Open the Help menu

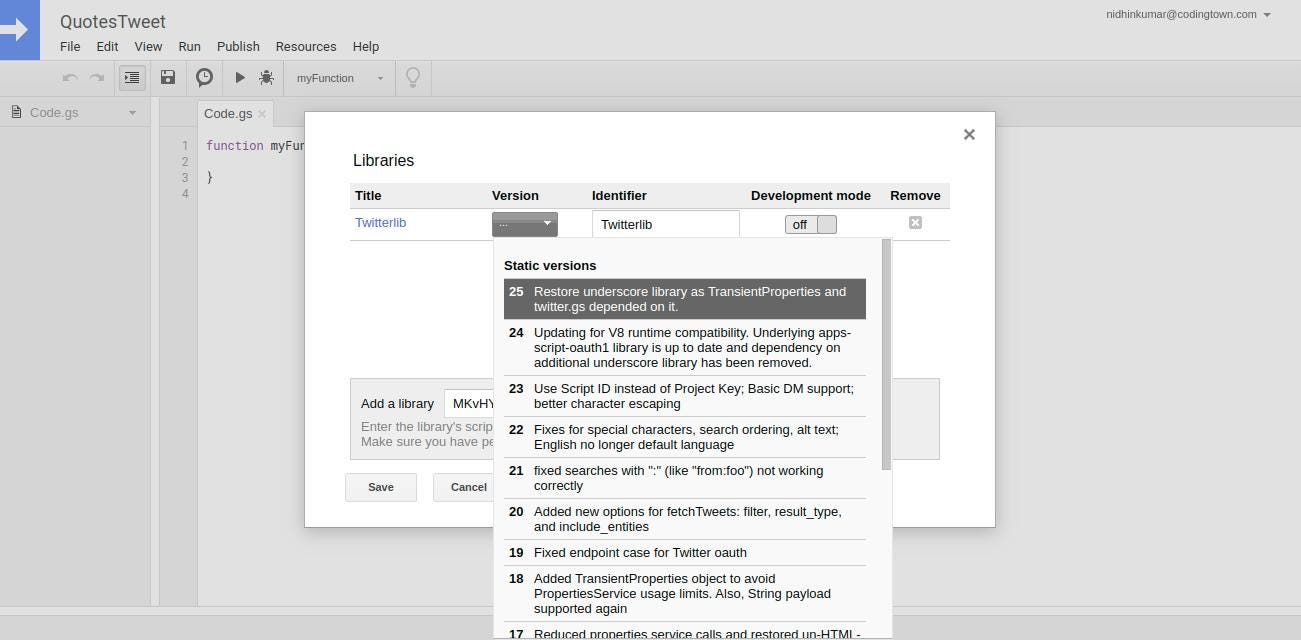(x=366, y=46)
